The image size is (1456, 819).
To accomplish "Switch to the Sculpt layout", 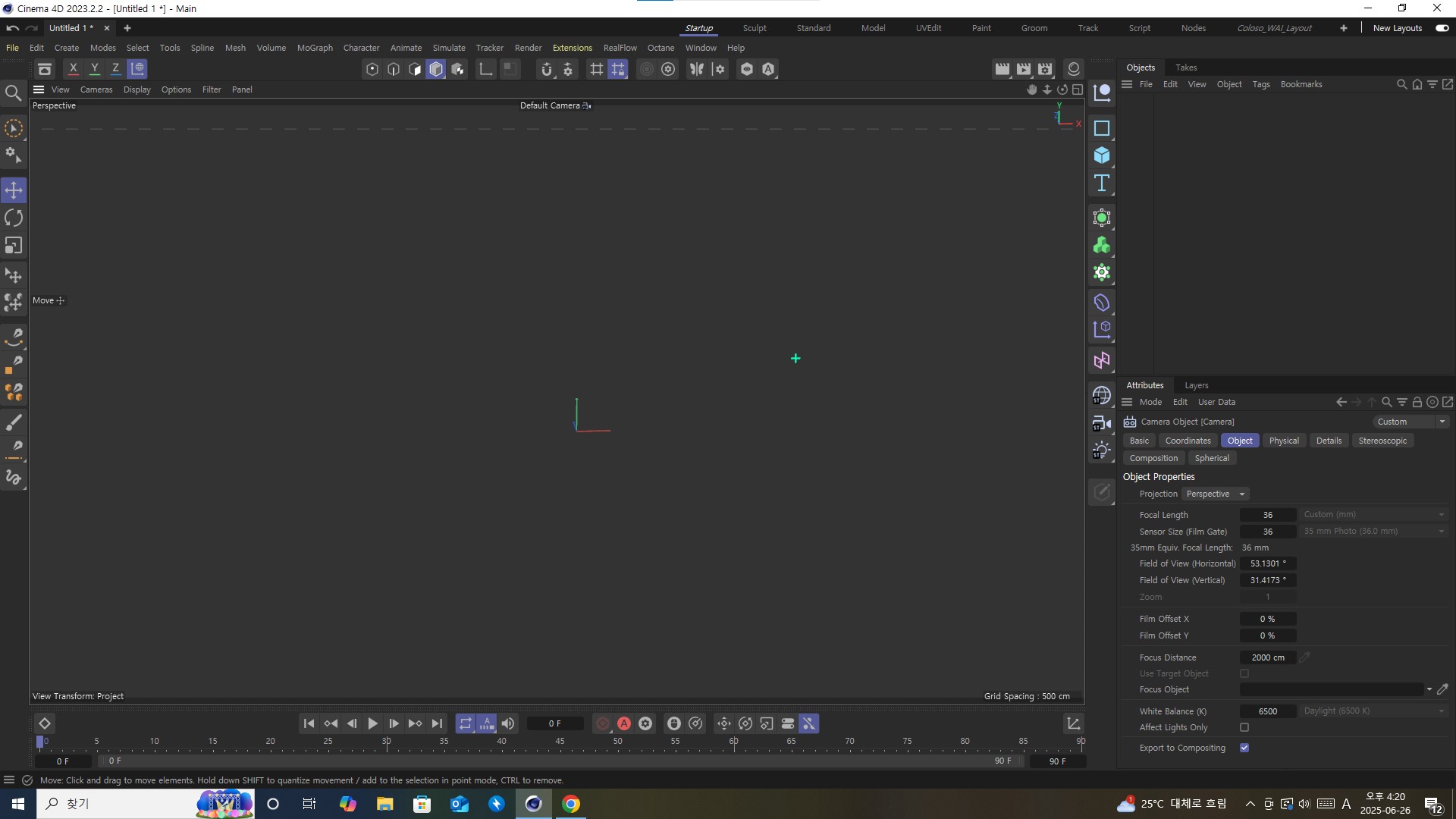I will (x=755, y=28).
